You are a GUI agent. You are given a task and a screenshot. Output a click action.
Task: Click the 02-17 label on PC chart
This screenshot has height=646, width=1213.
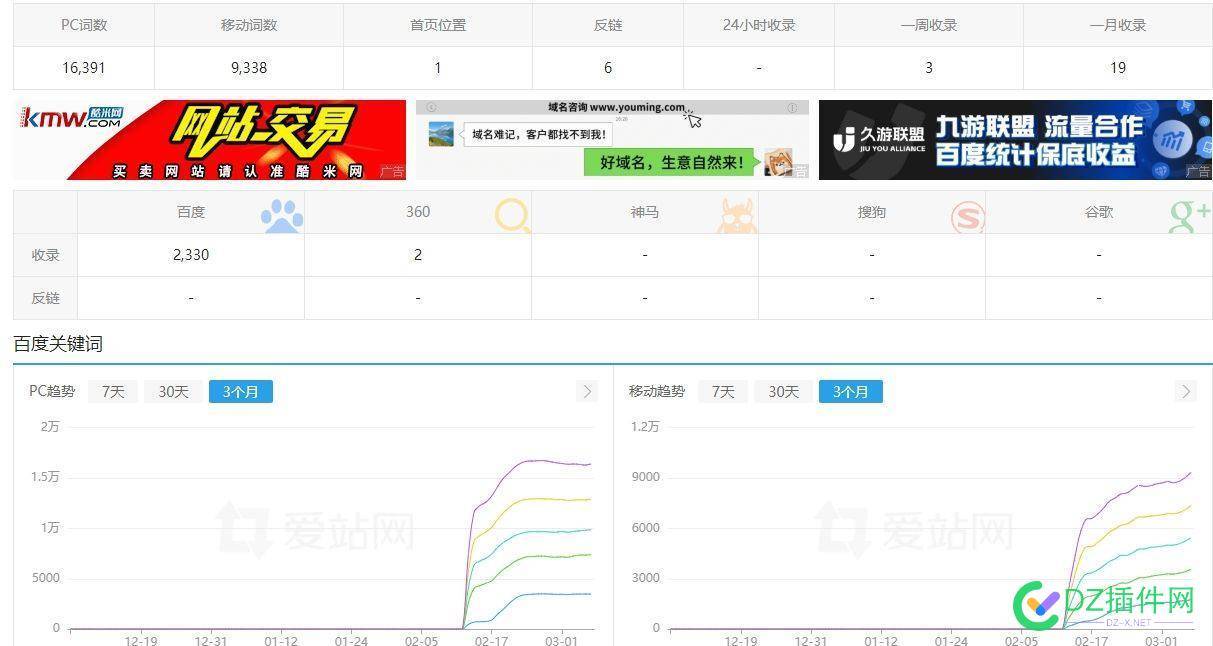click(491, 641)
